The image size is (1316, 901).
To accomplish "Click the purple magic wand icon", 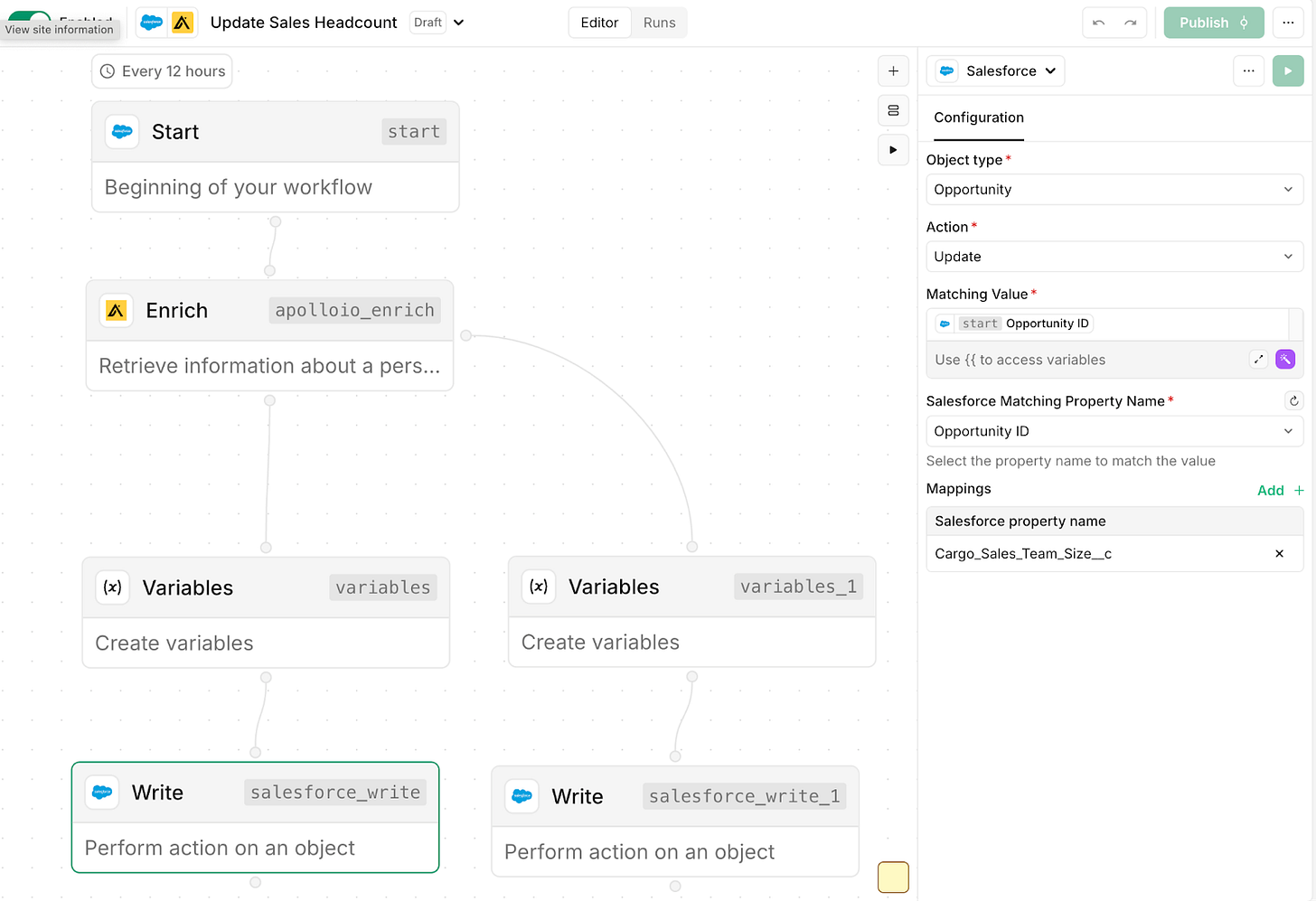I will pos(1285,360).
